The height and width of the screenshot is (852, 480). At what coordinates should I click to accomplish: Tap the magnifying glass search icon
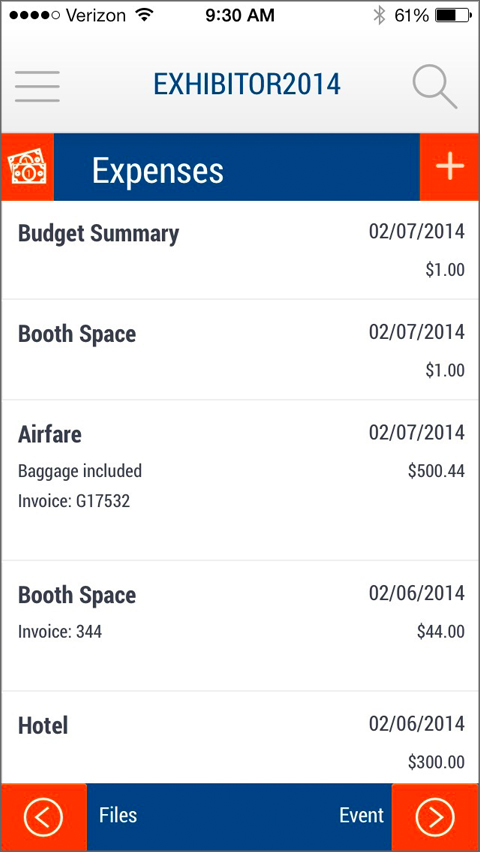coord(434,86)
